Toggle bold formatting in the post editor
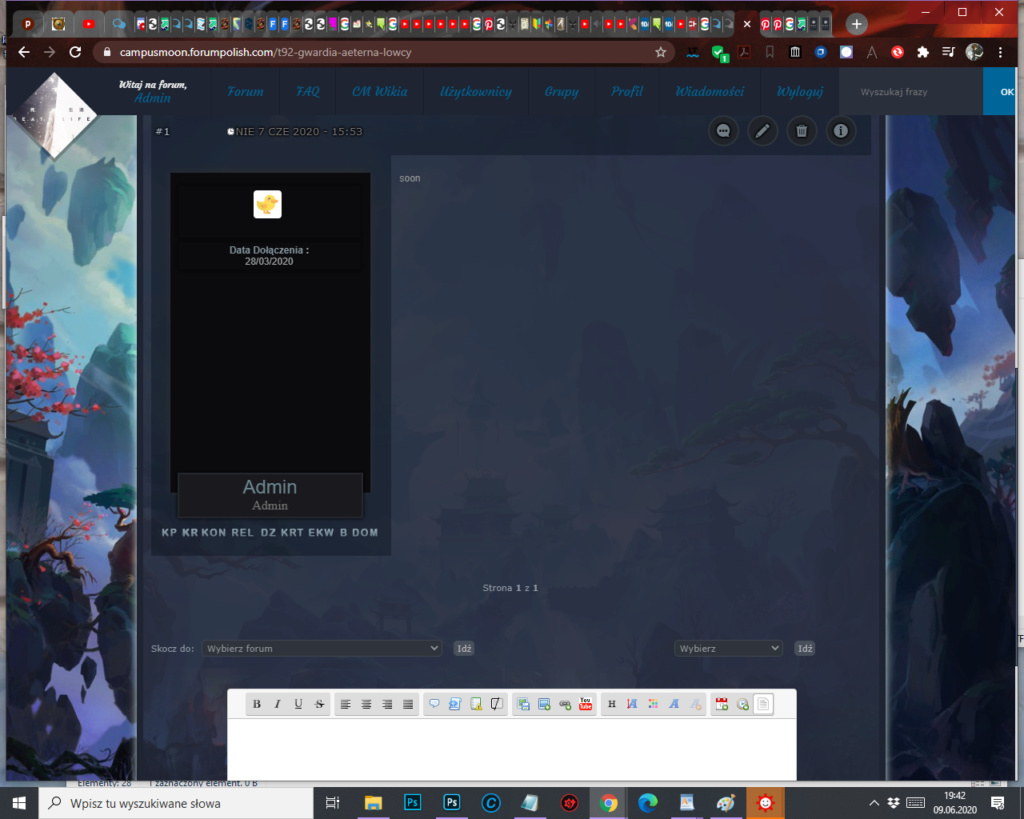Viewport: 1024px width, 819px height. [x=257, y=704]
